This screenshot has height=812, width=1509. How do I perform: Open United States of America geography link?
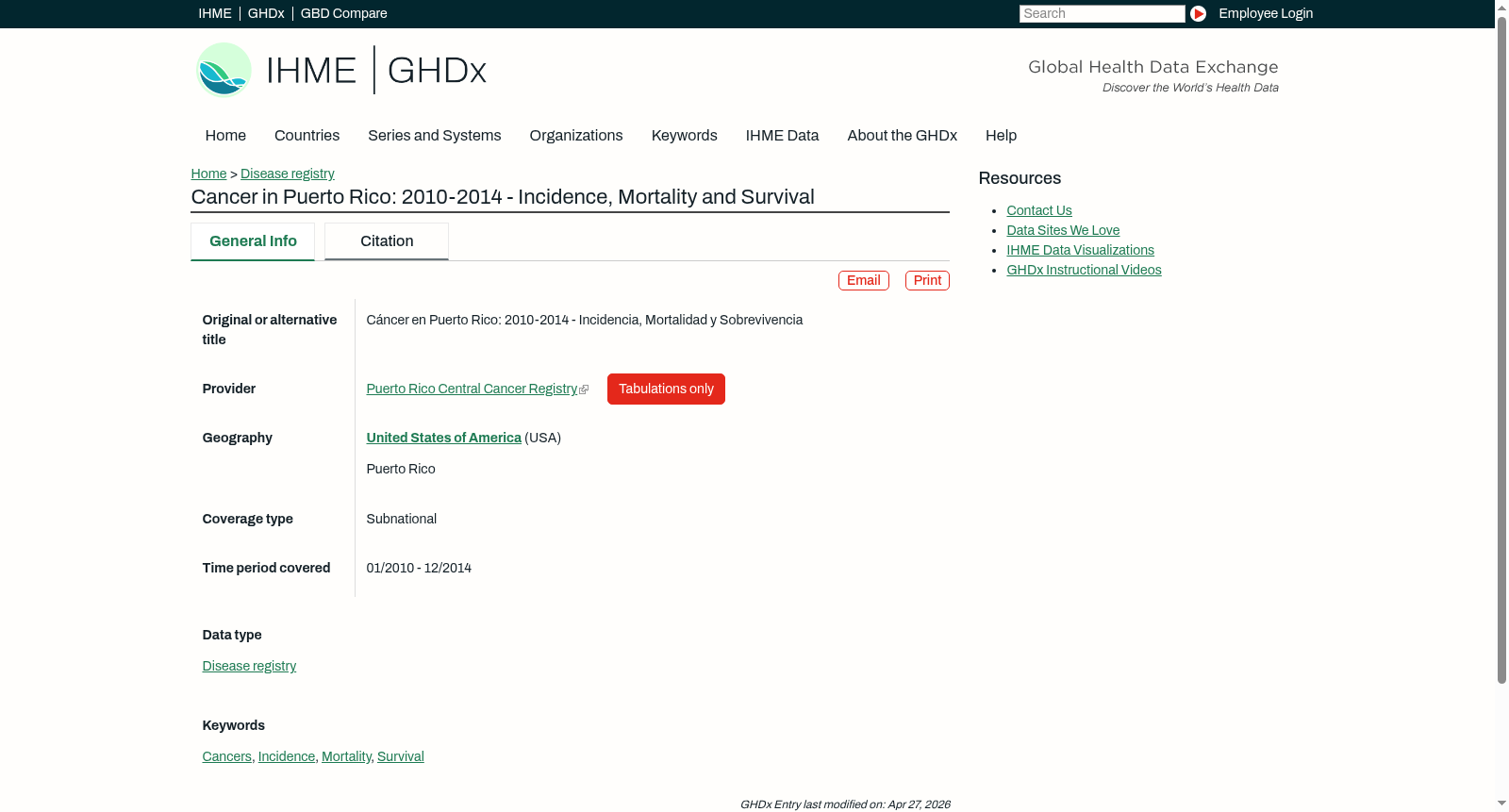click(443, 438)
